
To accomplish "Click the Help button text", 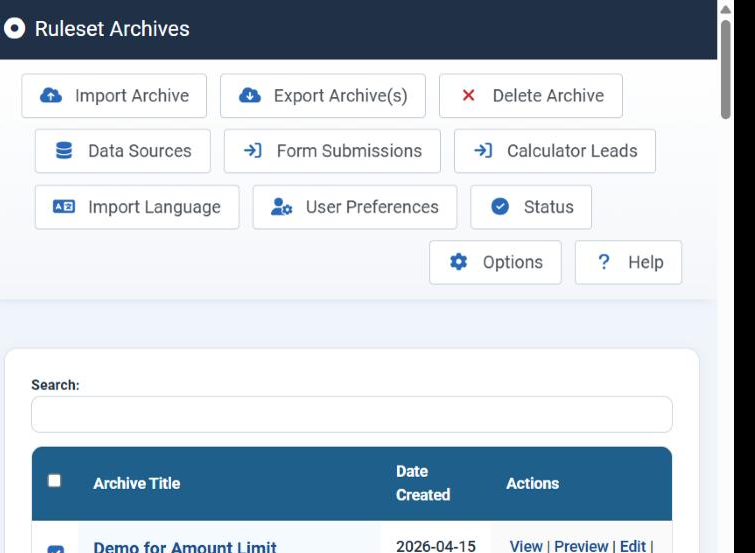I will tap(646, 263).
